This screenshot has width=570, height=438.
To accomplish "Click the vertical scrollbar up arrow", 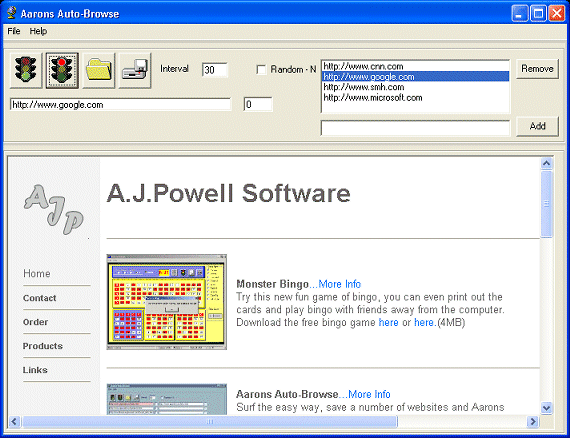I will pos(546,163).
